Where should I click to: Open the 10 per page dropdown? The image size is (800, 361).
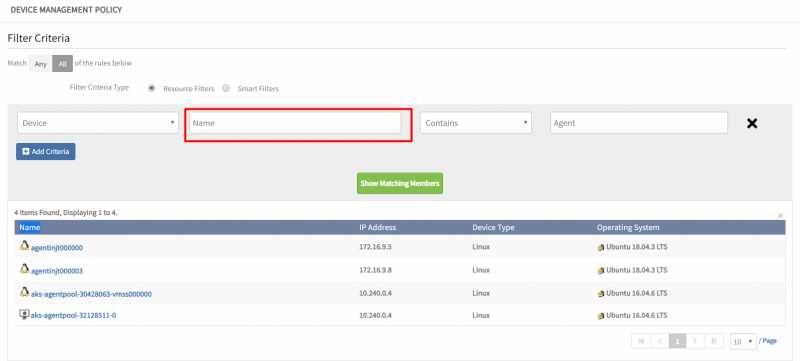(743, 342)
